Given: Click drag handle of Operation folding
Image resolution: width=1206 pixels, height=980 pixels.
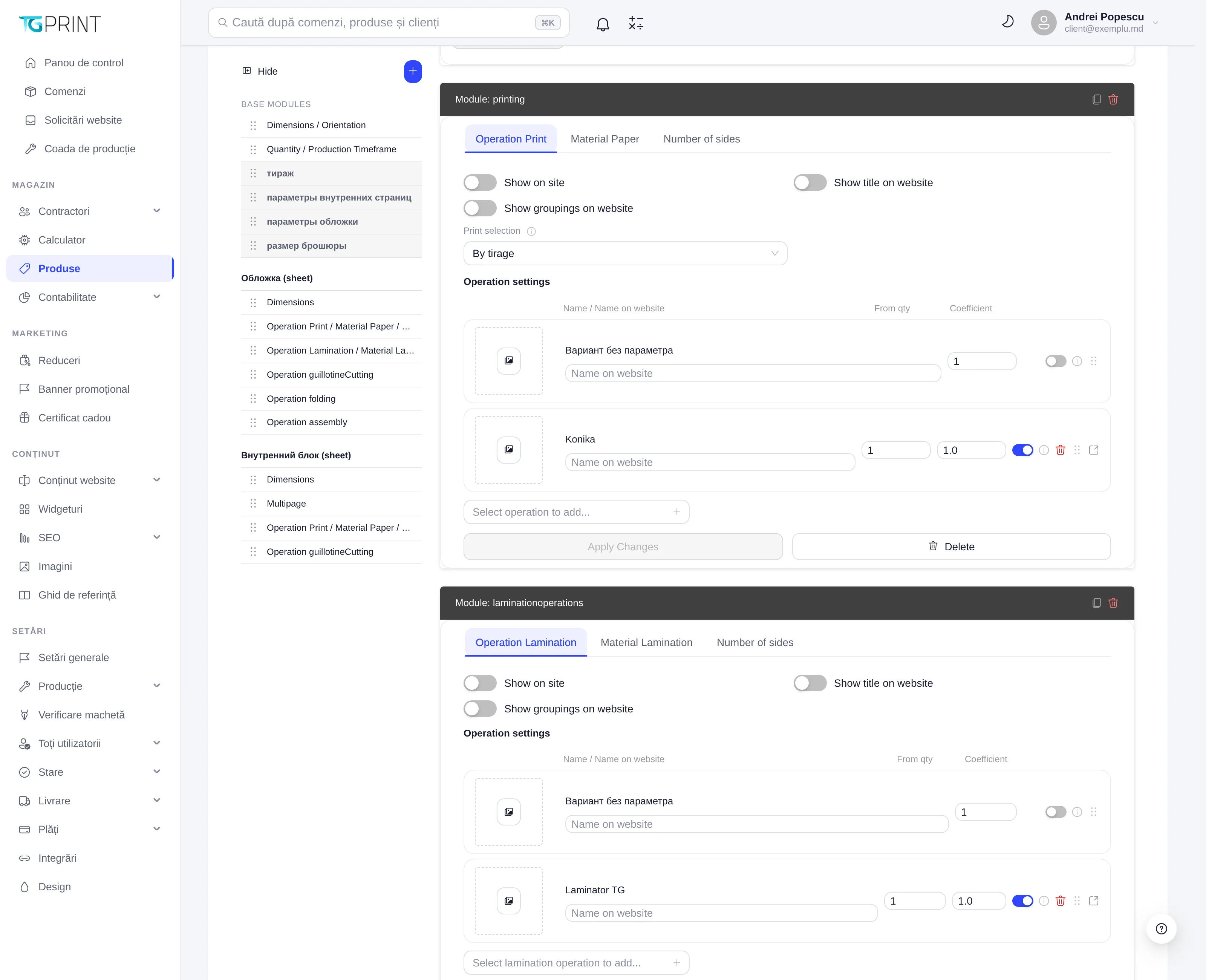Looking at the screenshot, I should click(253, 398).
